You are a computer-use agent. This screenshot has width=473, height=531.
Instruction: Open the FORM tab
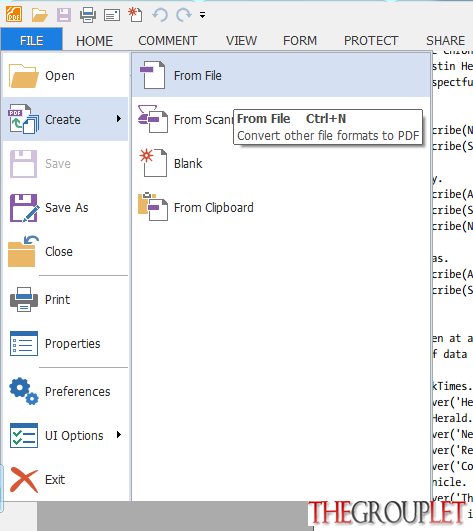[300, 41]
